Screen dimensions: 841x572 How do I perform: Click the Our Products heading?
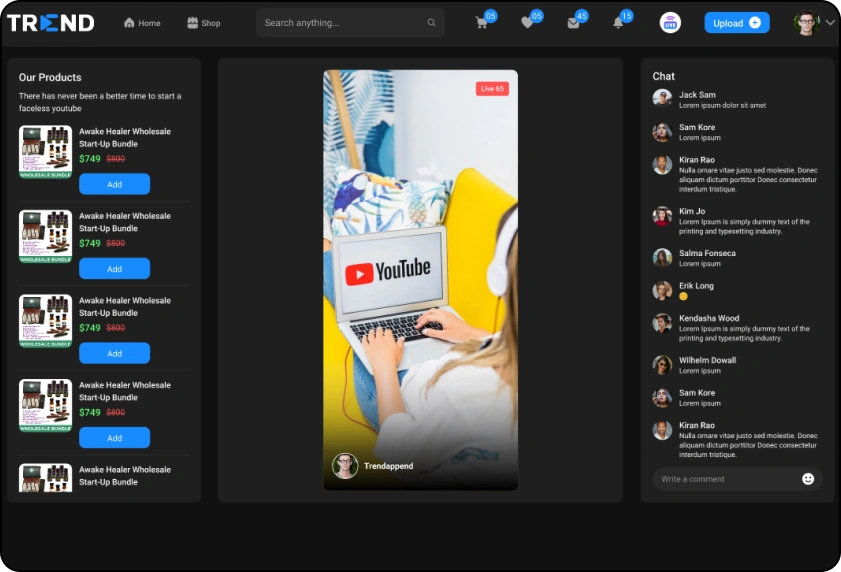point(50,77)
